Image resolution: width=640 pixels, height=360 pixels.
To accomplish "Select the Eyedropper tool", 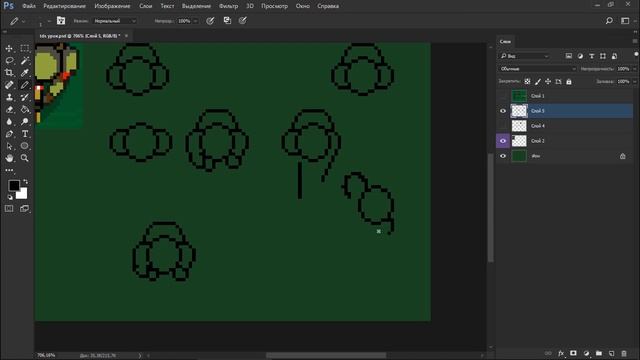I will tap(24, 73).
